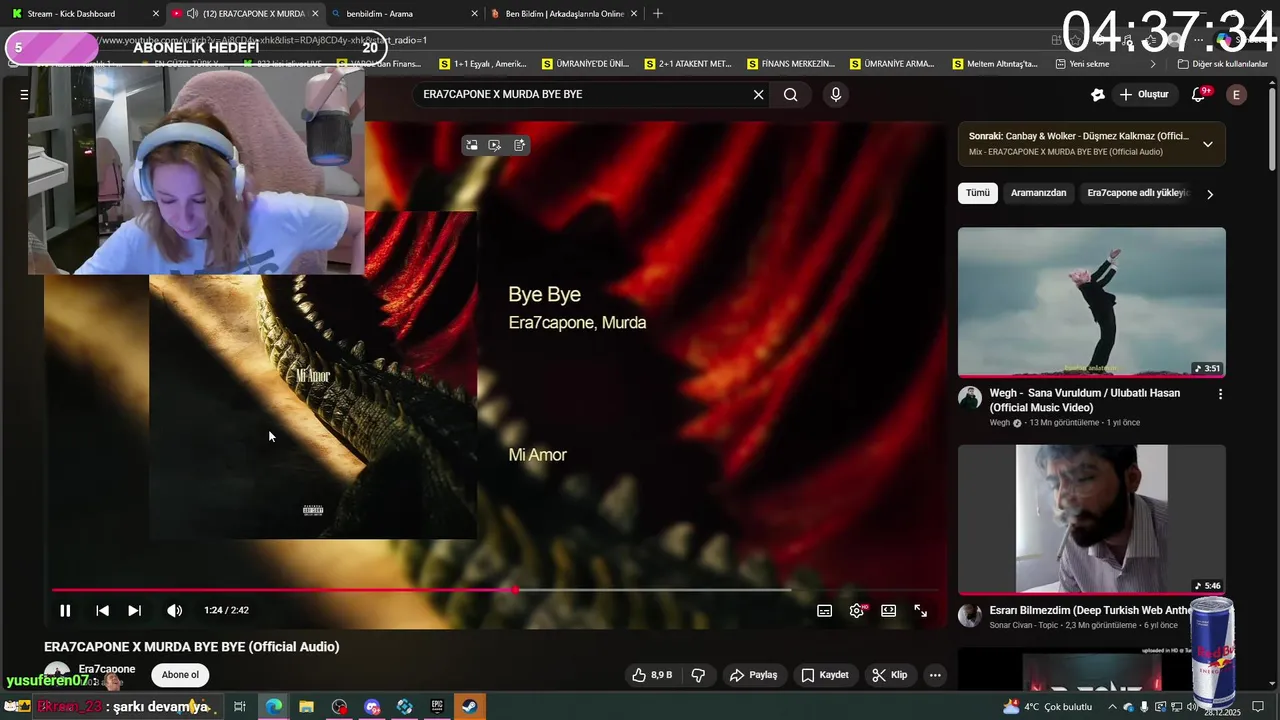The image size is (1280, 720).
Task: Open the account avatar labeled E
Action: pos(1236,95)
